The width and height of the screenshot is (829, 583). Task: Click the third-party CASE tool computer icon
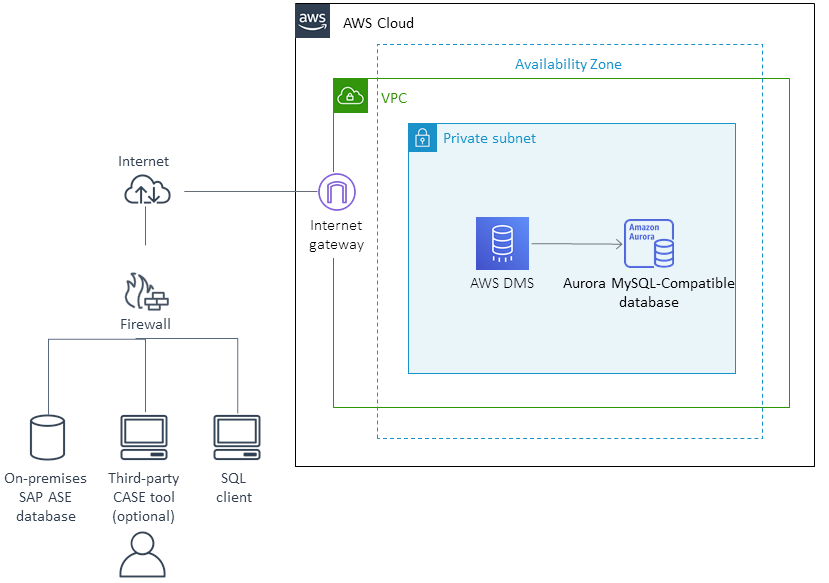[143, 434]
